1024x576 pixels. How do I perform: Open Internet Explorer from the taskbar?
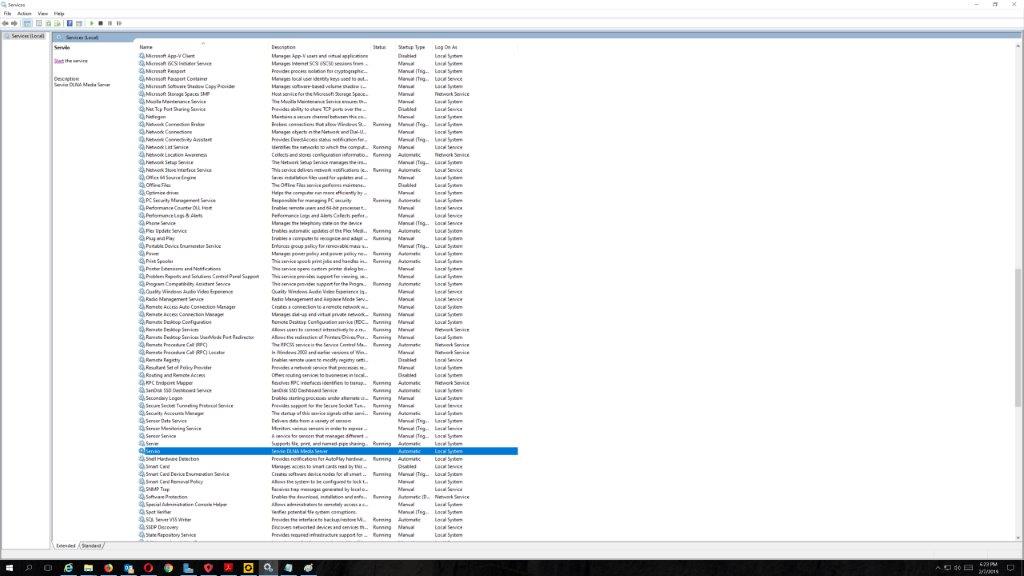(68, 568)
